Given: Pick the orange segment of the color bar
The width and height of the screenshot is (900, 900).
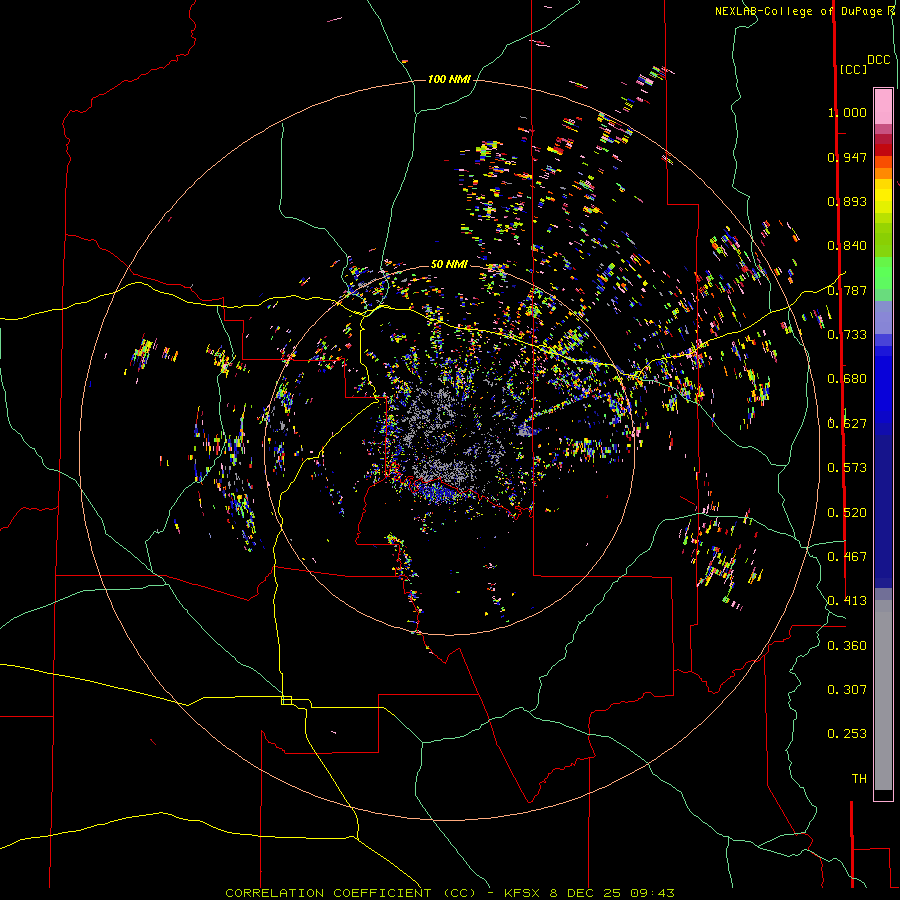Looking at the screenshot, I should tap(883, 168).
